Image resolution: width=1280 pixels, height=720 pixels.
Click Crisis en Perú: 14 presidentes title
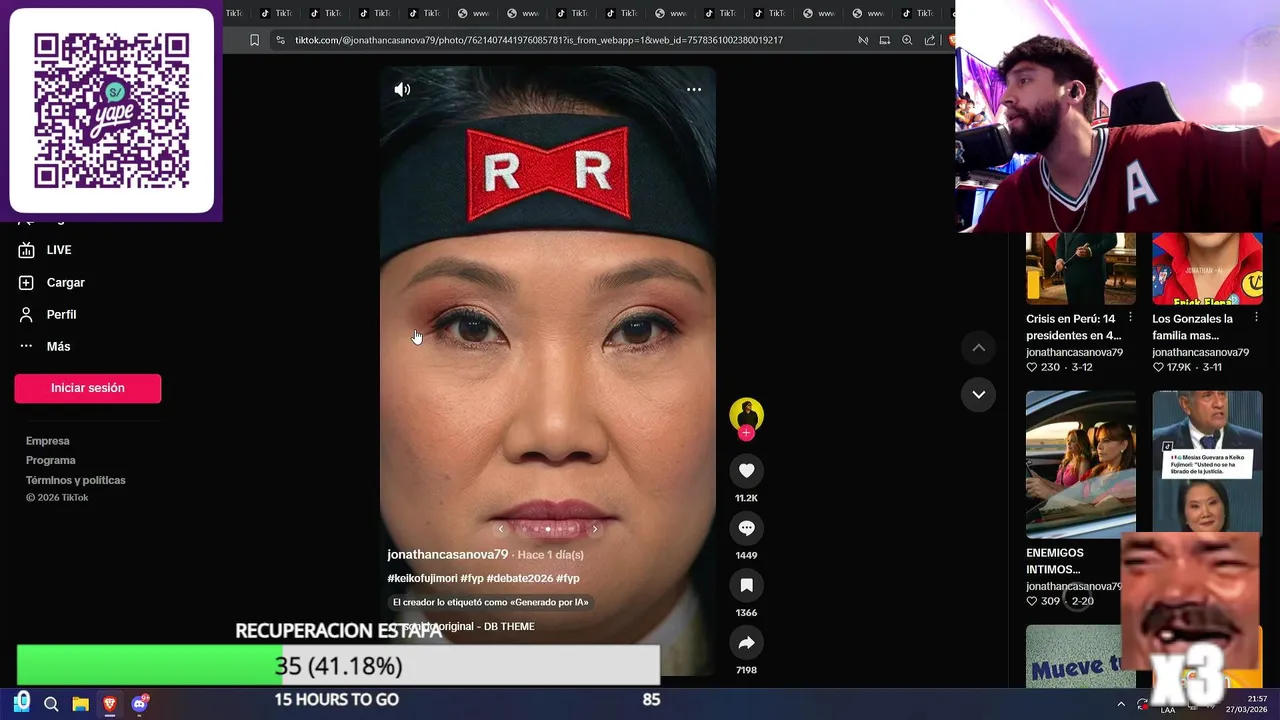coord(1073,327)
